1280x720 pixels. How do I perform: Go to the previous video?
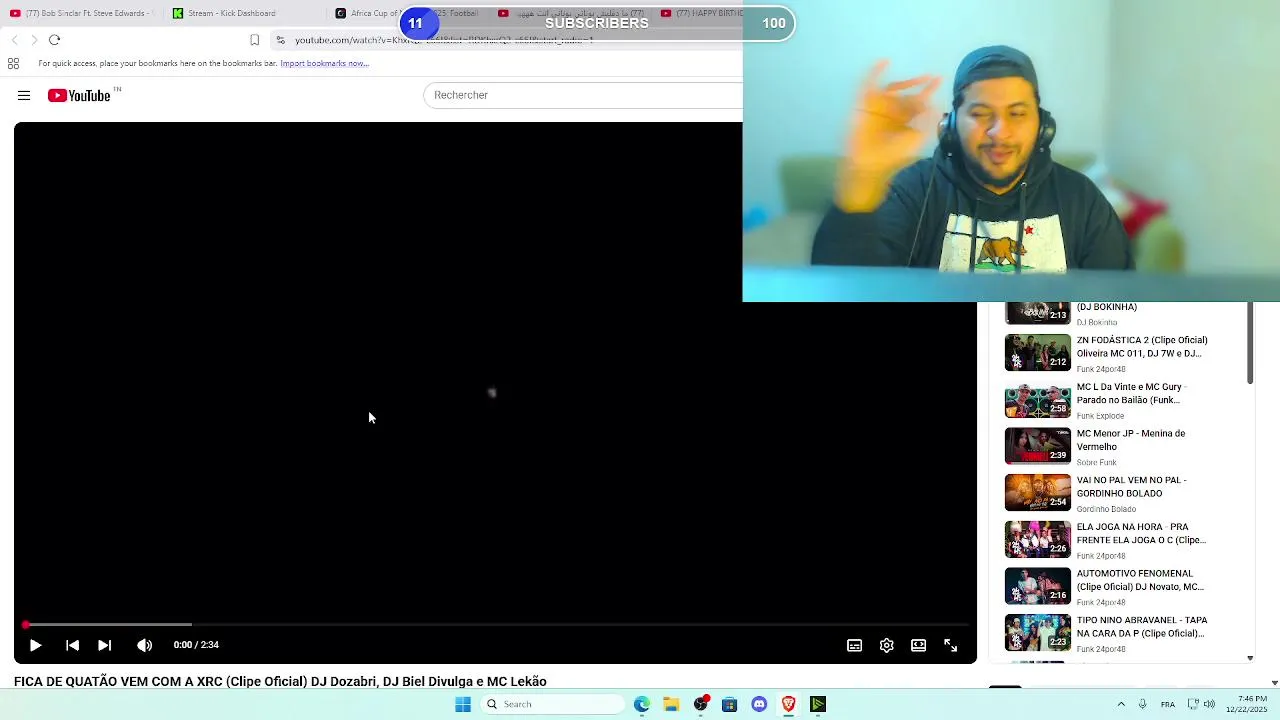point(72,645)
